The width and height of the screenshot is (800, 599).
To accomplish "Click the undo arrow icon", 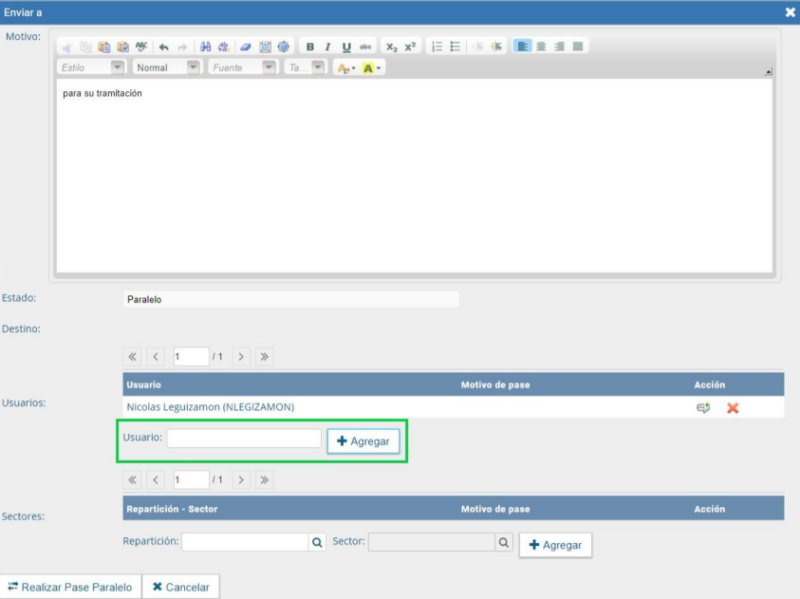I will coord(164,47).
